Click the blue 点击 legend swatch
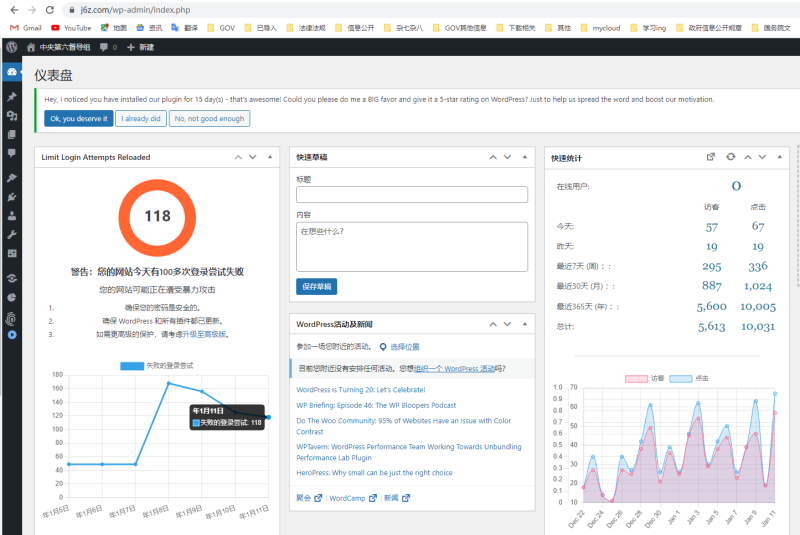The width and height of the screenshot is (800, 535). coord(681,378)
